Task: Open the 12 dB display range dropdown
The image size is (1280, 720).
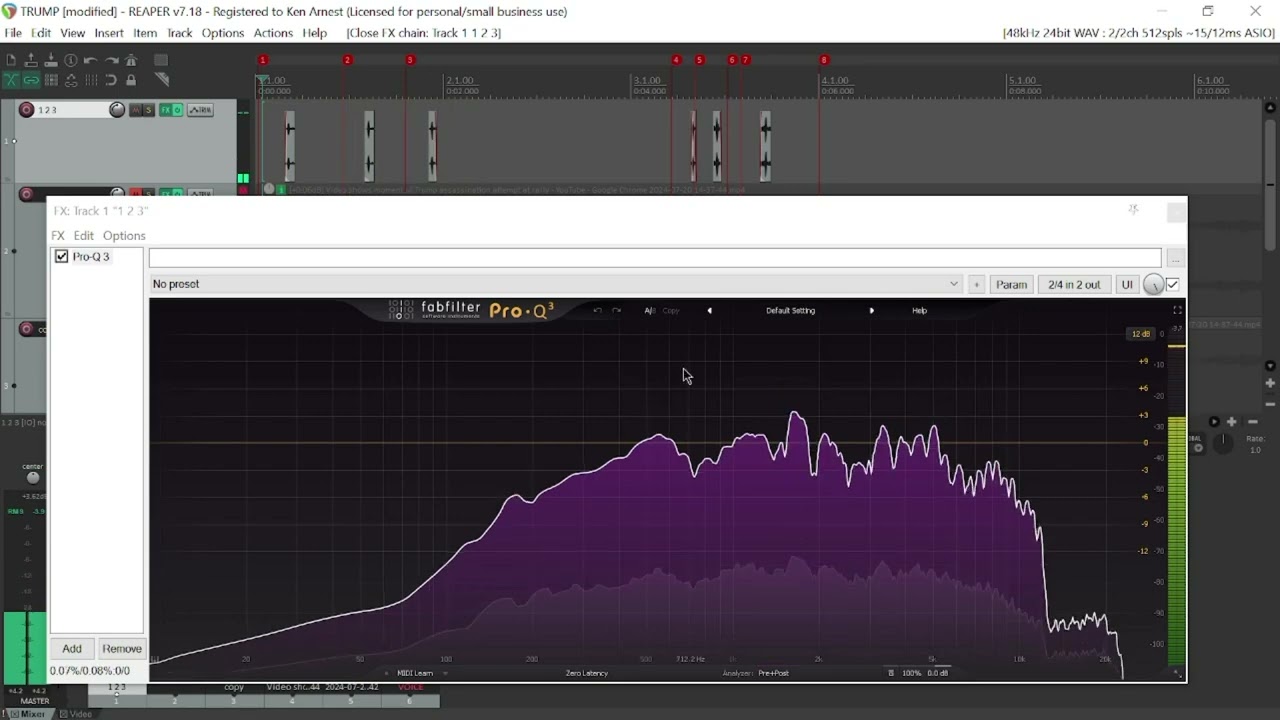Action: [x=1142, y=334]
